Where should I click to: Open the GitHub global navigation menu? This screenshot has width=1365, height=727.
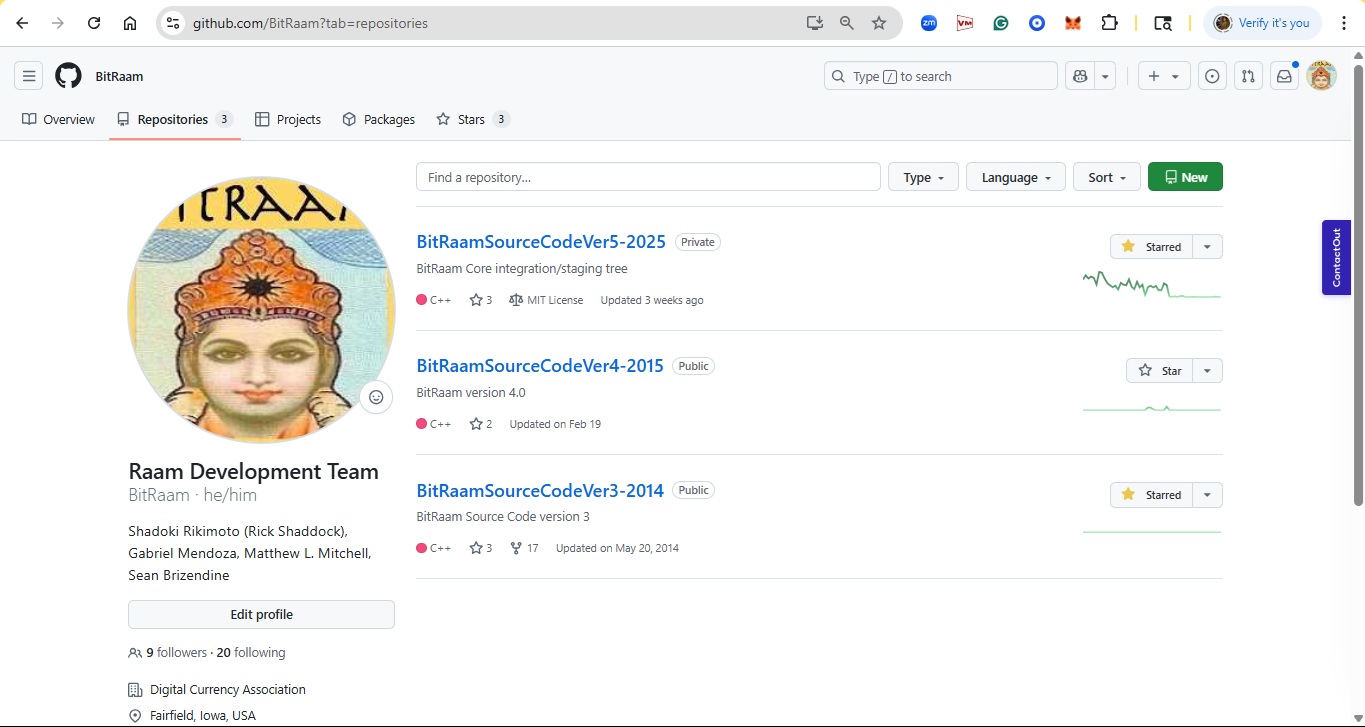pos(29,76)
